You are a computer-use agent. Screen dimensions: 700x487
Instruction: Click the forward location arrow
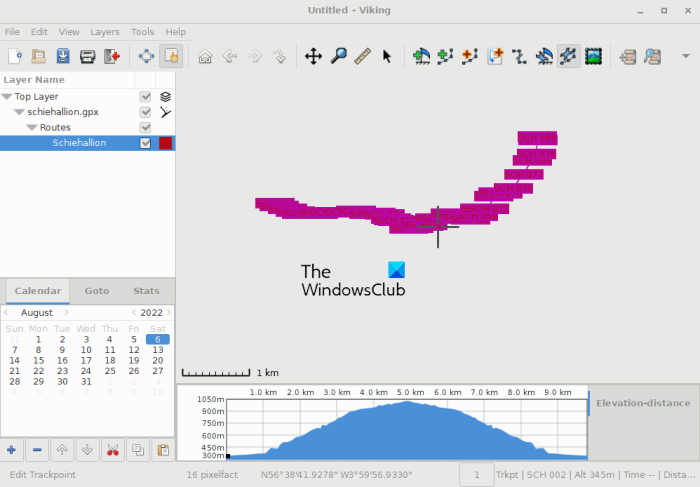click(x=254, y=57)
